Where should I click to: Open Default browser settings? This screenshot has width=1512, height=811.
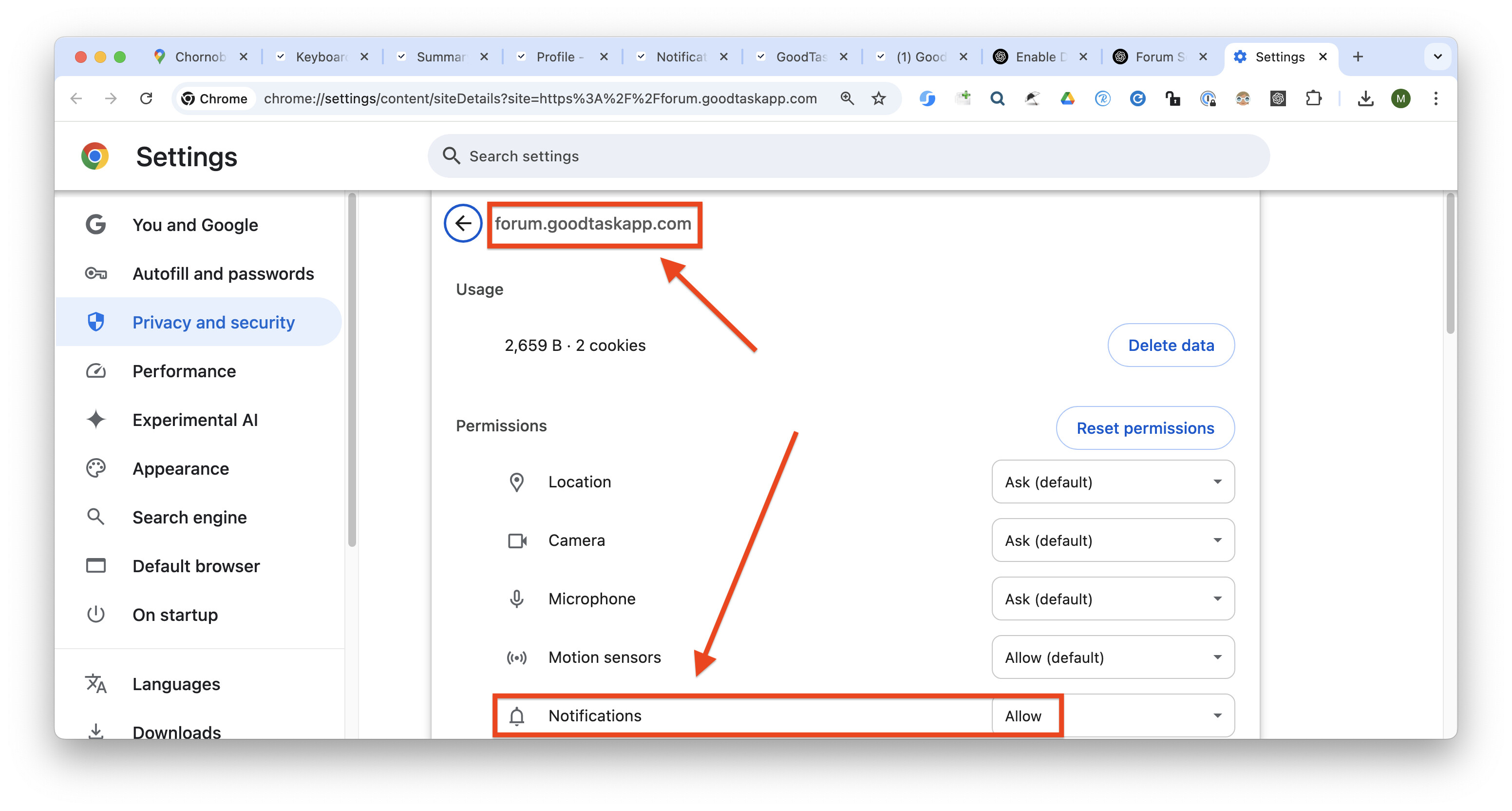click(198, 566)
